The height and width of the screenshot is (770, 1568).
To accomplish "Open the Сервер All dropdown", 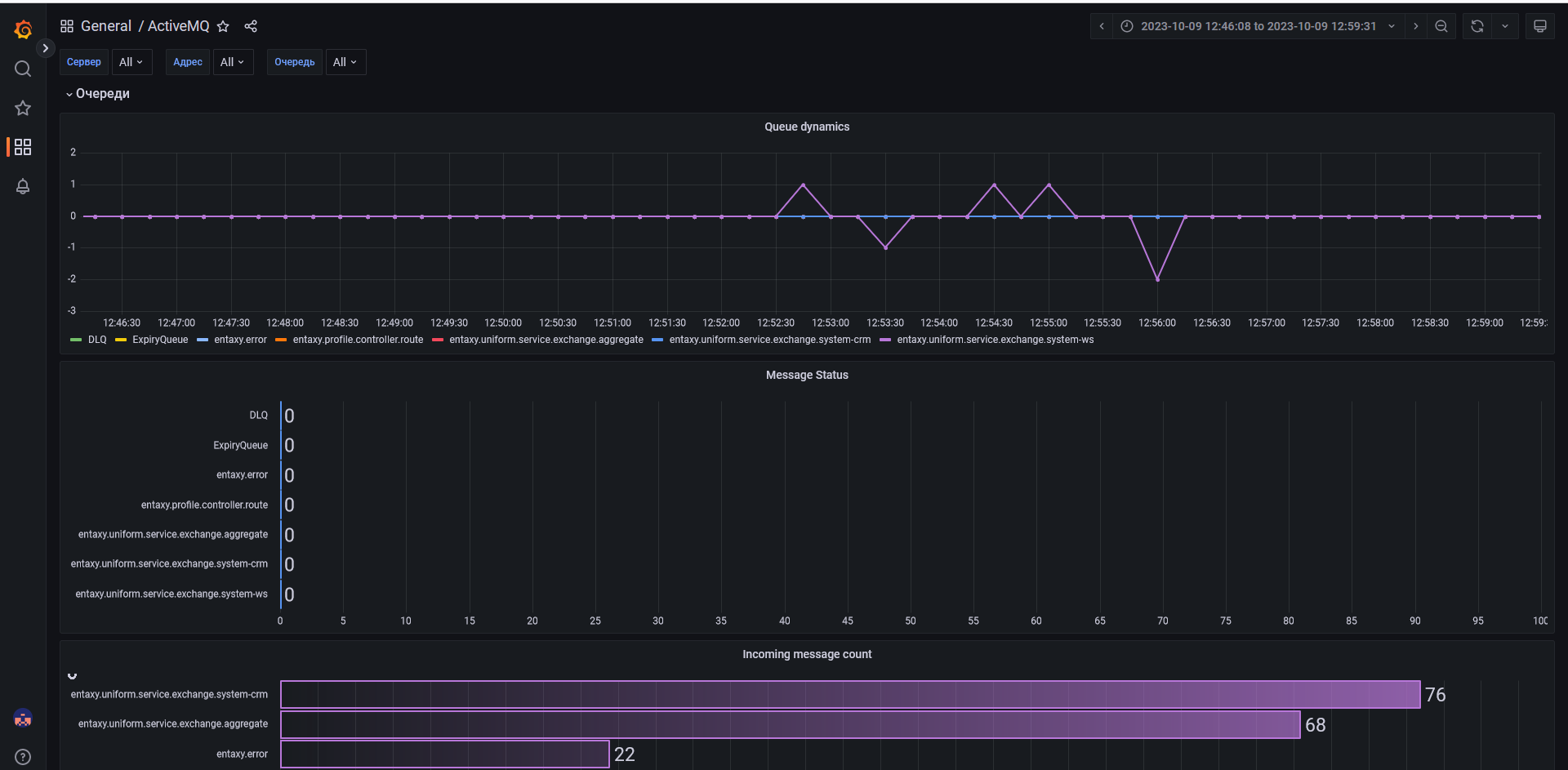I will [131, 62].
